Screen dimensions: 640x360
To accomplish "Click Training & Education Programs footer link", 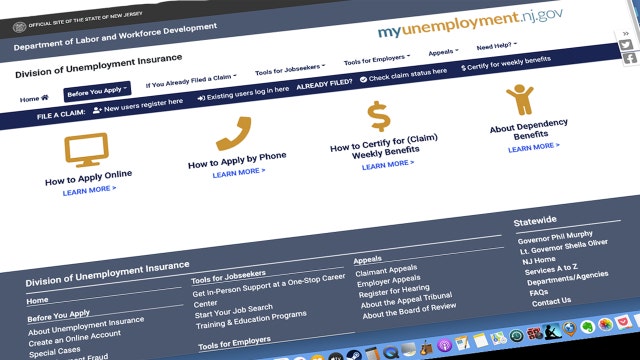I will [251, 320].
